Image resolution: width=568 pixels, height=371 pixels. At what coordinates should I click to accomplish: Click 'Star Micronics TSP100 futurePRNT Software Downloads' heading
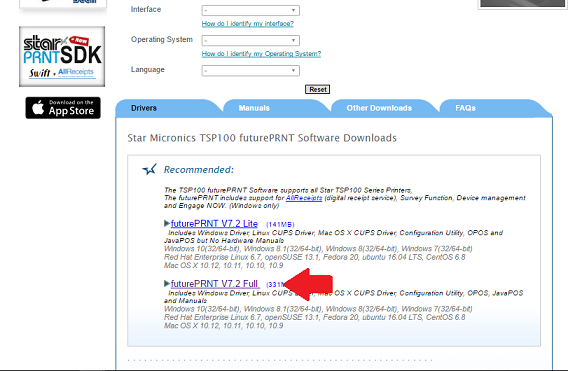click(262, 138)
